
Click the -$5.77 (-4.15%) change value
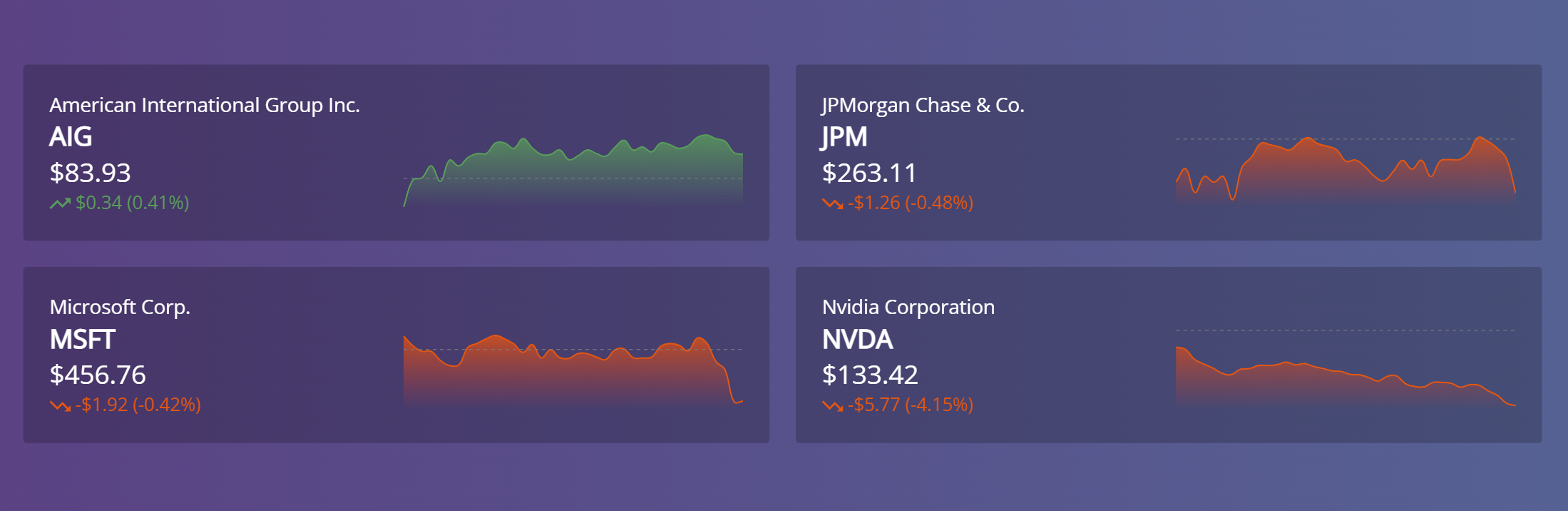pyautogui.click(x=911, y=405)
